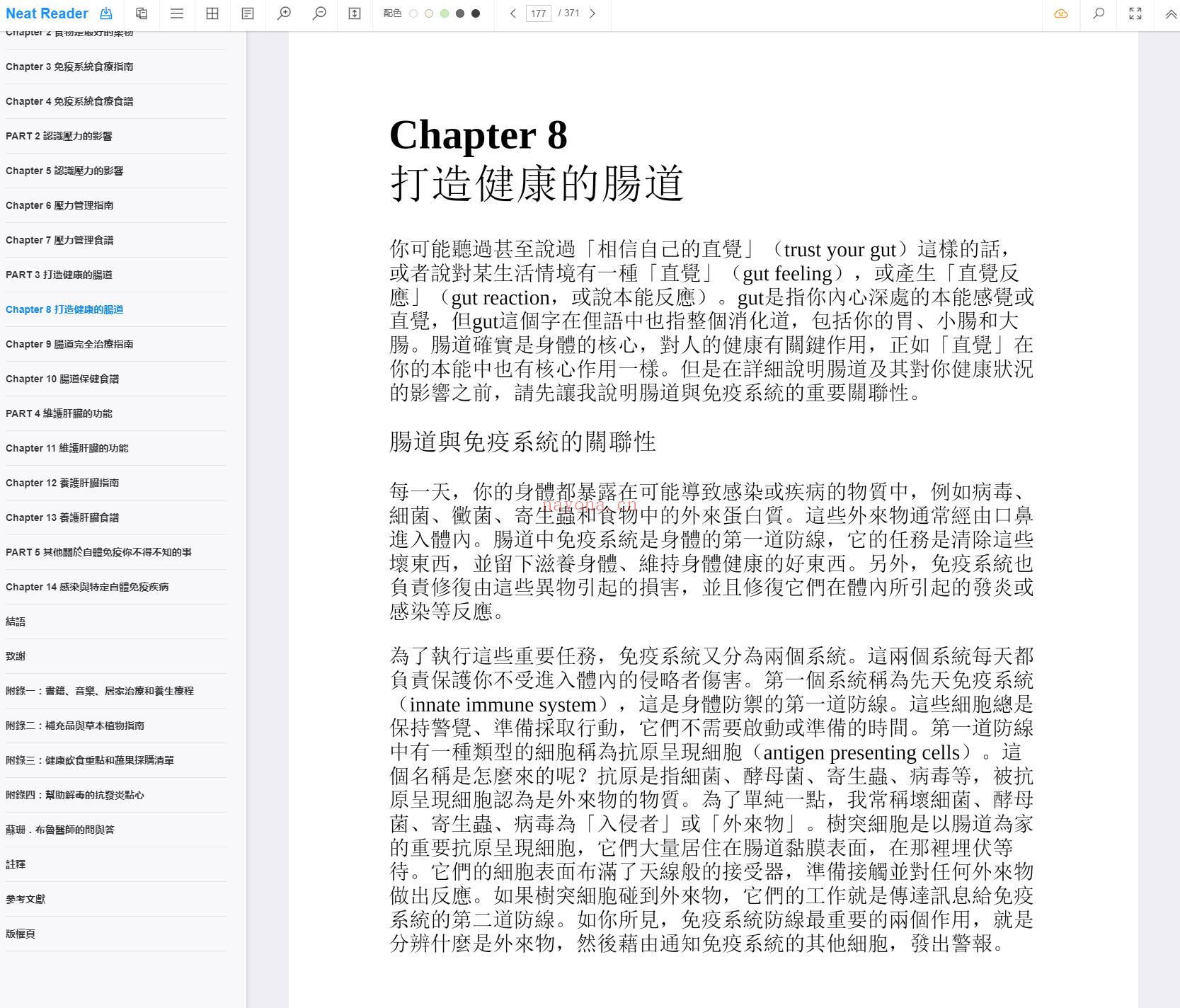
Task: Zoom in with magnifier plus icon
Action: (x=284, y=13)
